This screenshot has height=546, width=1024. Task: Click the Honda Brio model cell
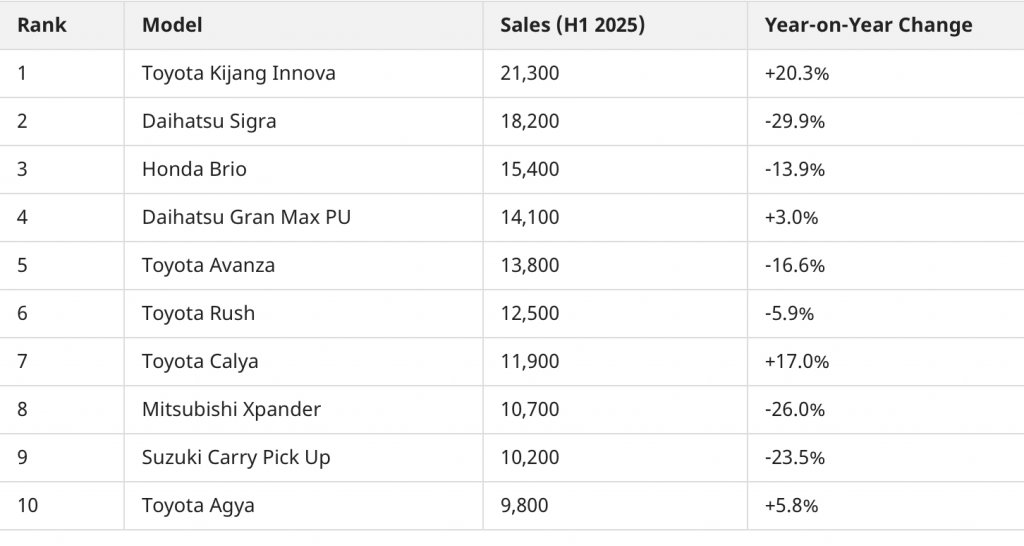pyautogui.click(x=194, y=169)
